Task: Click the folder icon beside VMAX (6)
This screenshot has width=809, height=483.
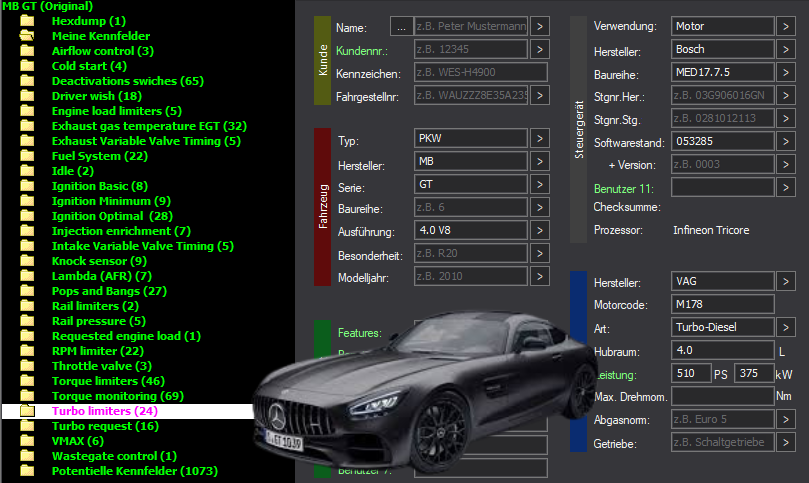Action: pos(27,441)
